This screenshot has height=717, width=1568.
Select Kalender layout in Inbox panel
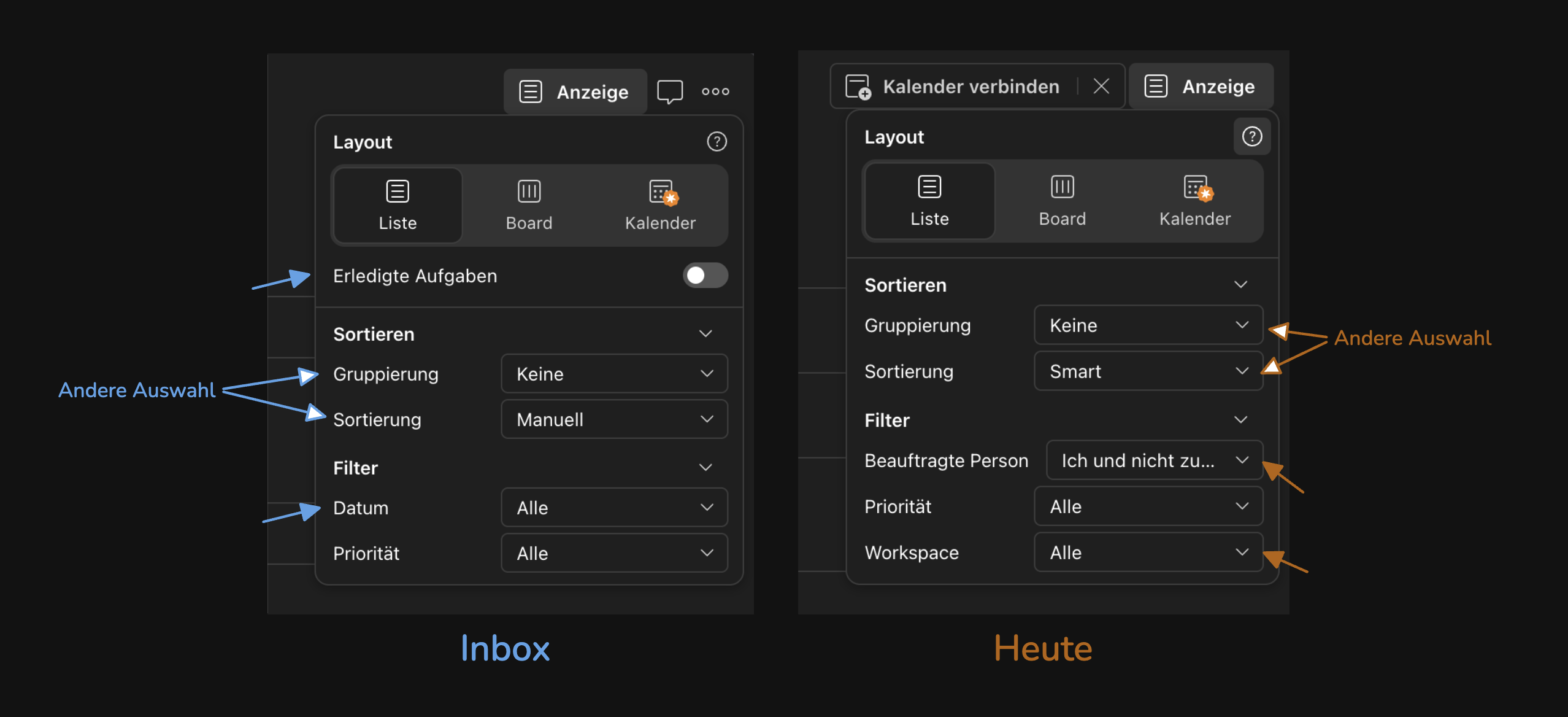click(660, 205)
